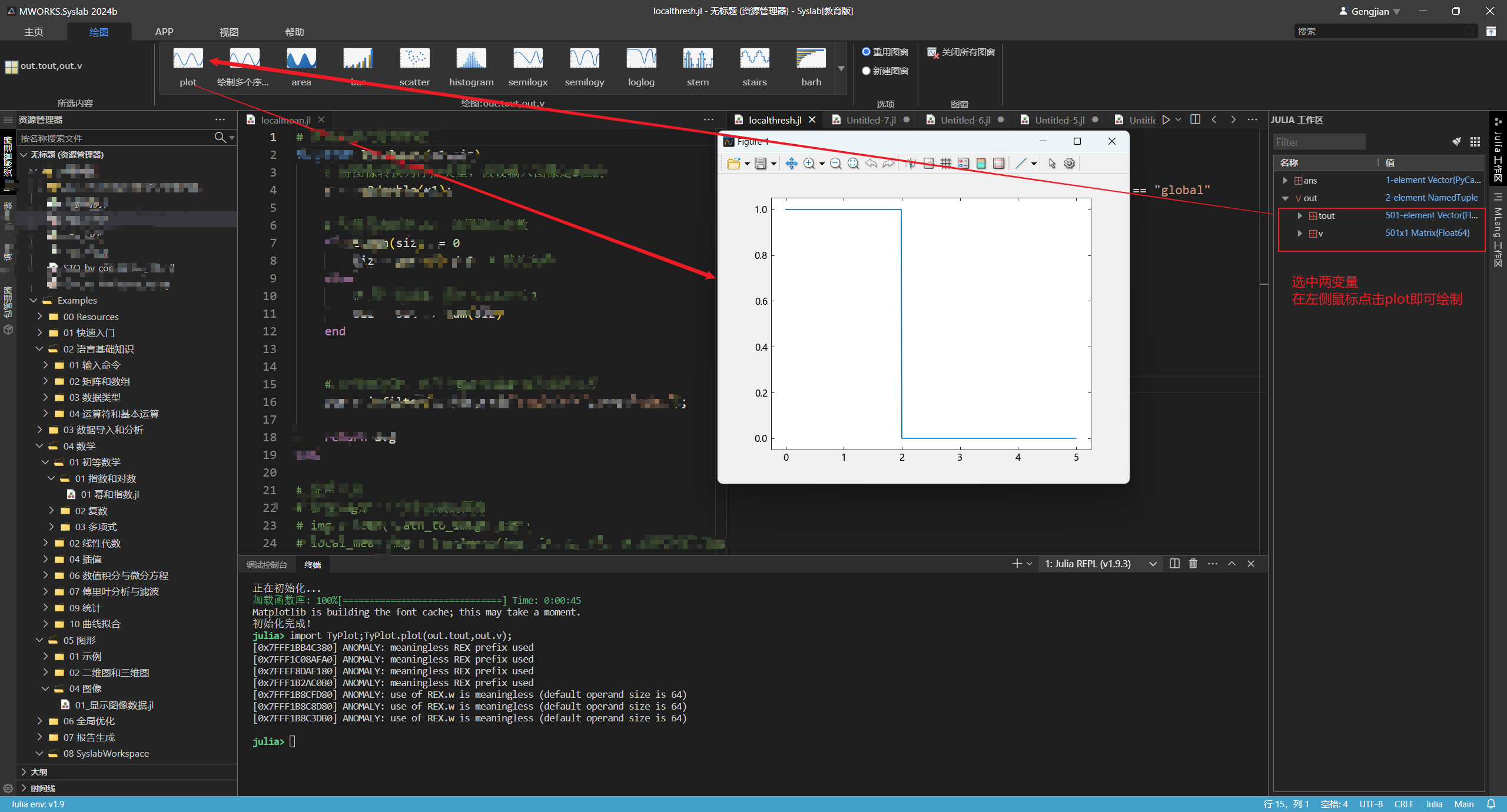The height and width of the screenshot is (812, 1507).
Task: Collapse the Examples folder
Action: pos(34,300)
